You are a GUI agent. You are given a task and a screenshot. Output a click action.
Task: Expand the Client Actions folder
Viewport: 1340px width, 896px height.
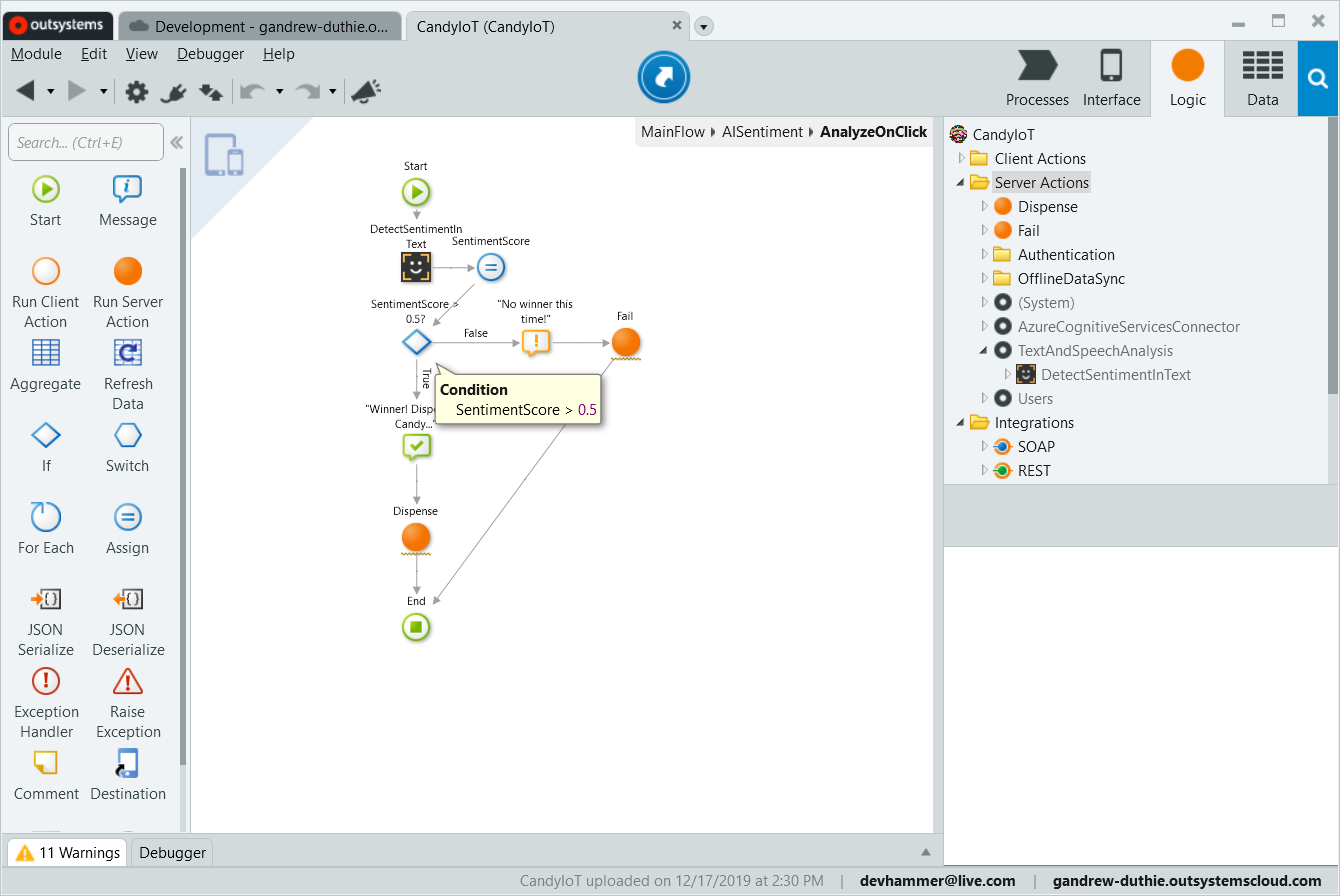[x=962, y=158]
